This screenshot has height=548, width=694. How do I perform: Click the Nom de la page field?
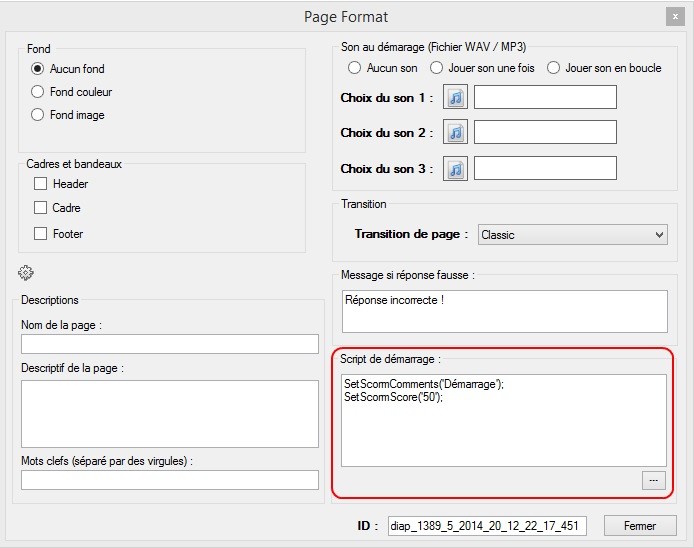click(170, 344)
